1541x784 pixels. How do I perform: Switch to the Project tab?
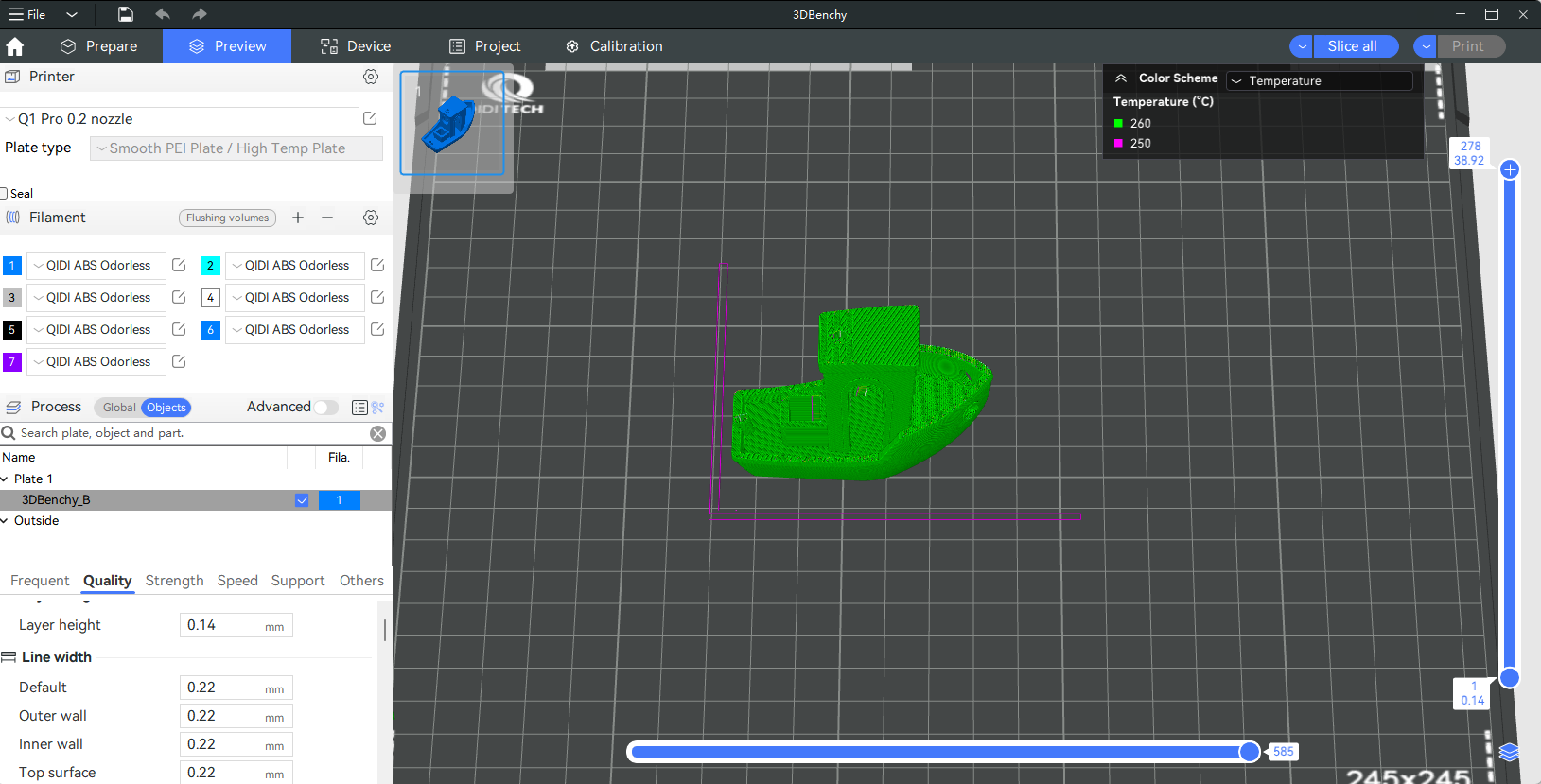(x=484, y=46)
